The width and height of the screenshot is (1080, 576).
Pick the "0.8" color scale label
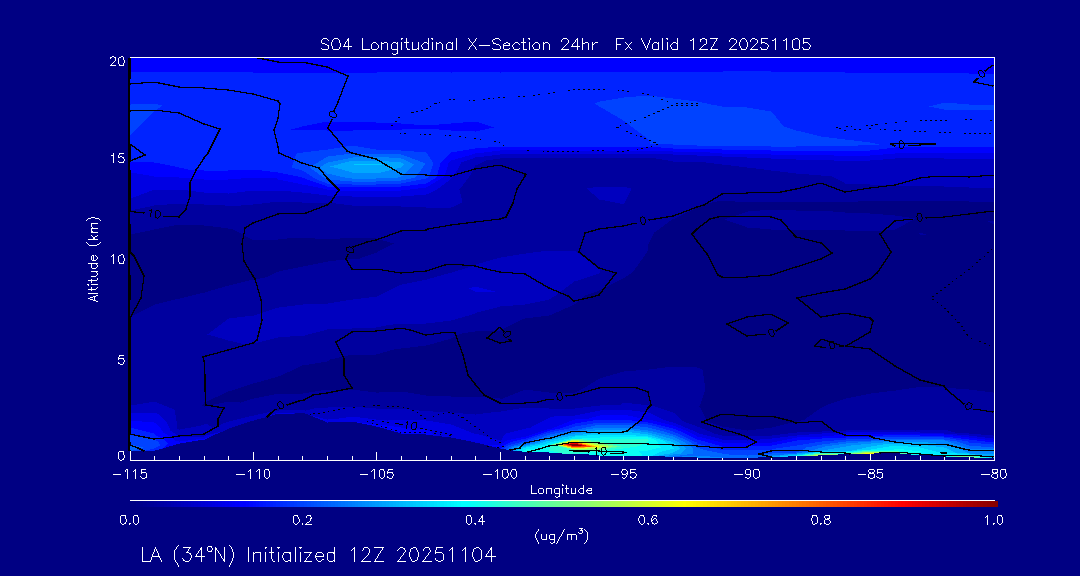[x=821, y=520]
